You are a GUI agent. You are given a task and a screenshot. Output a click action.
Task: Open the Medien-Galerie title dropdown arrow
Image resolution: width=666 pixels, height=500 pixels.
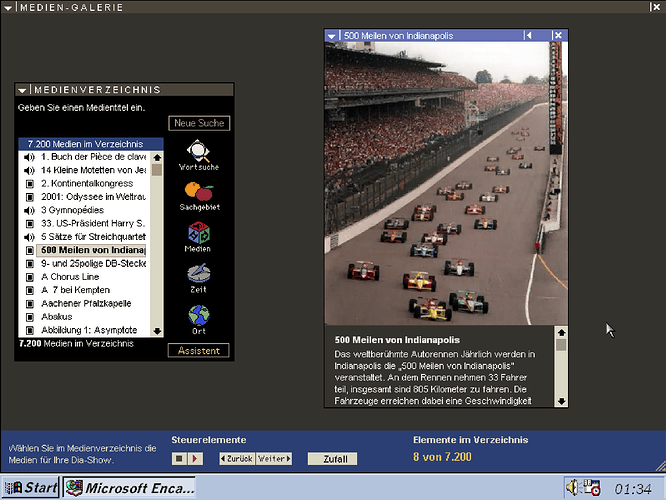(8, 8)
